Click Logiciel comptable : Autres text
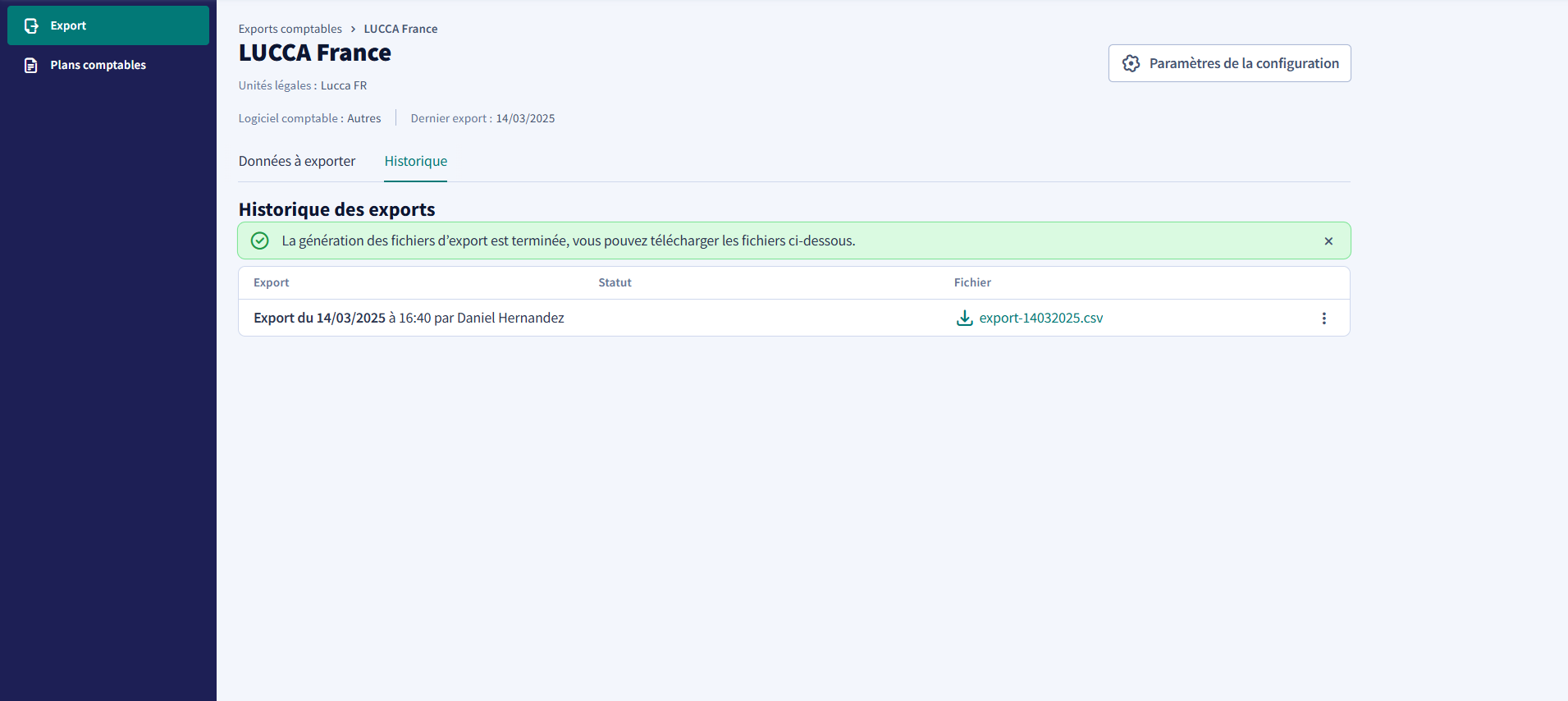Image resolution: width=1568 pixels, height=701 pixels. point(310,118)
